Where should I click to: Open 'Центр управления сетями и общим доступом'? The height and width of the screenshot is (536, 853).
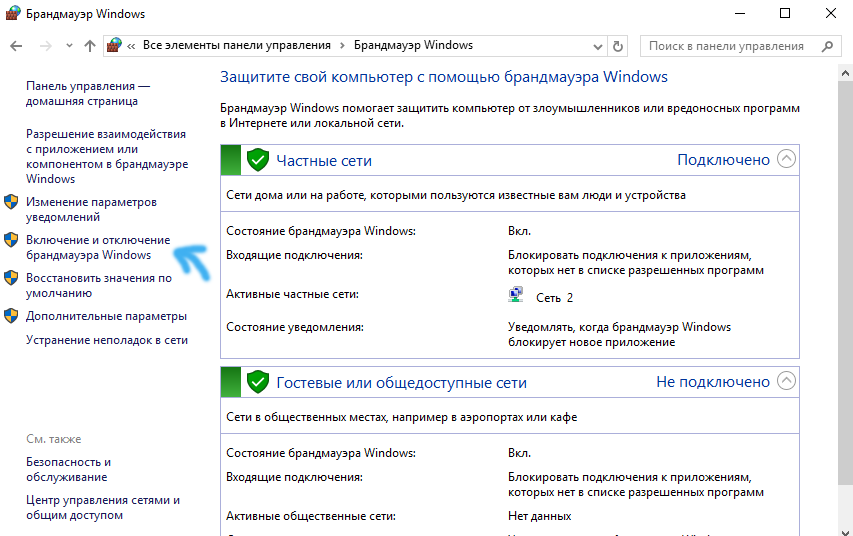click(x=103, y=508)
